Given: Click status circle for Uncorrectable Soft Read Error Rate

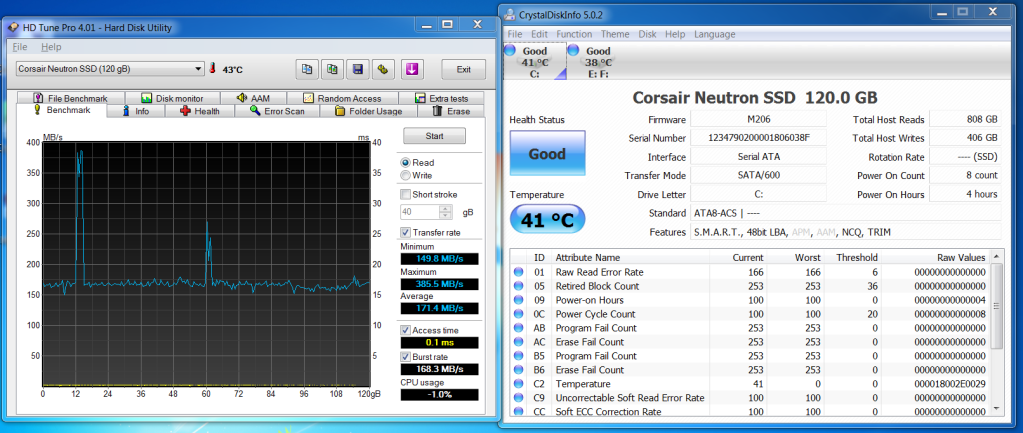Looking at the screenshot, I should (519, 398).
